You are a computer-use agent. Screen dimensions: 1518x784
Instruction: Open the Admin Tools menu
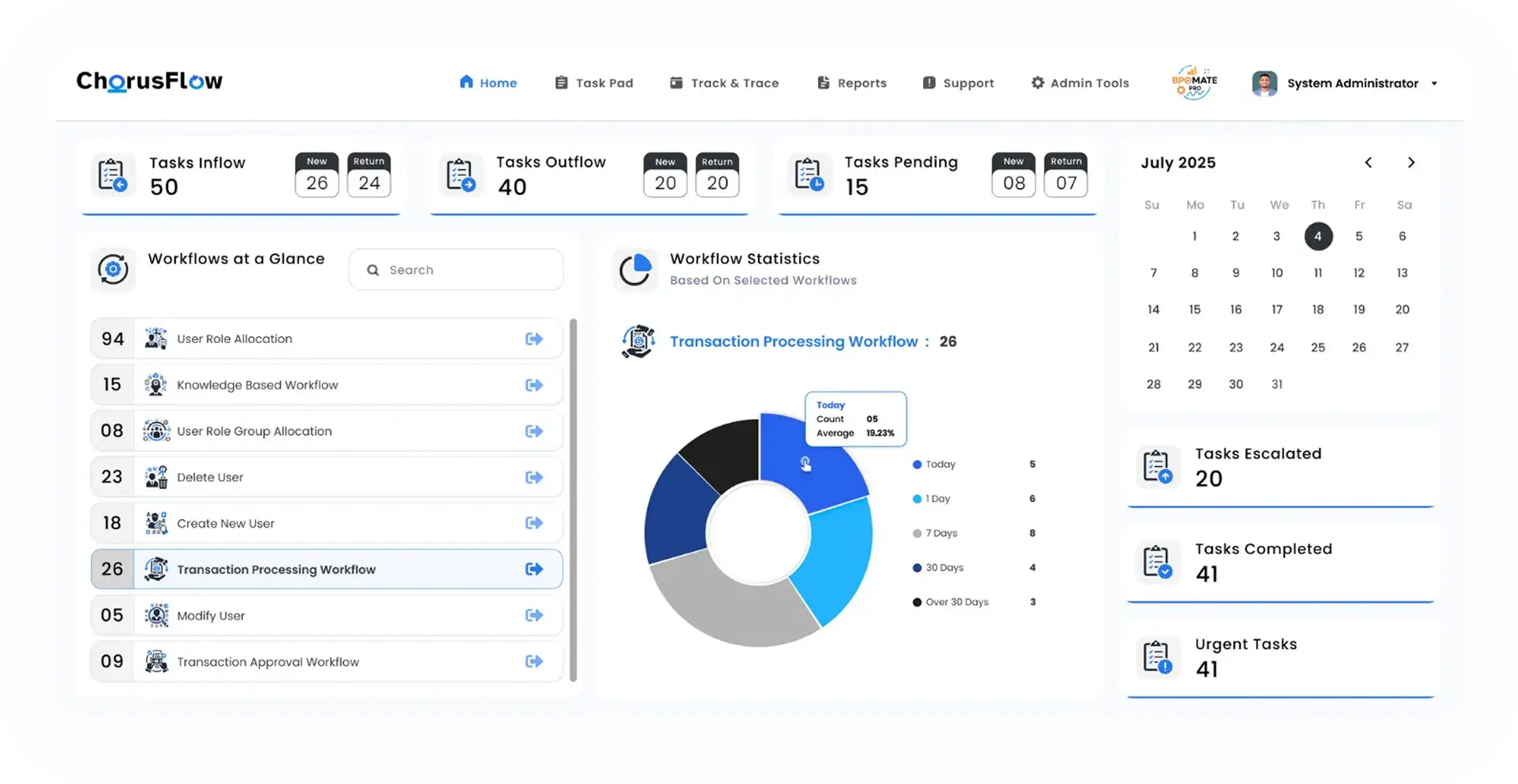(1080, 83)
